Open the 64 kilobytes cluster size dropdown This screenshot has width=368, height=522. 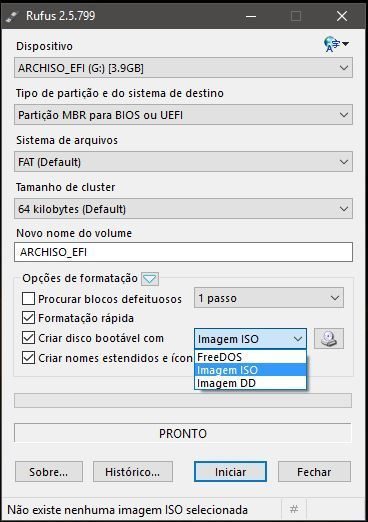coord(183,209)
